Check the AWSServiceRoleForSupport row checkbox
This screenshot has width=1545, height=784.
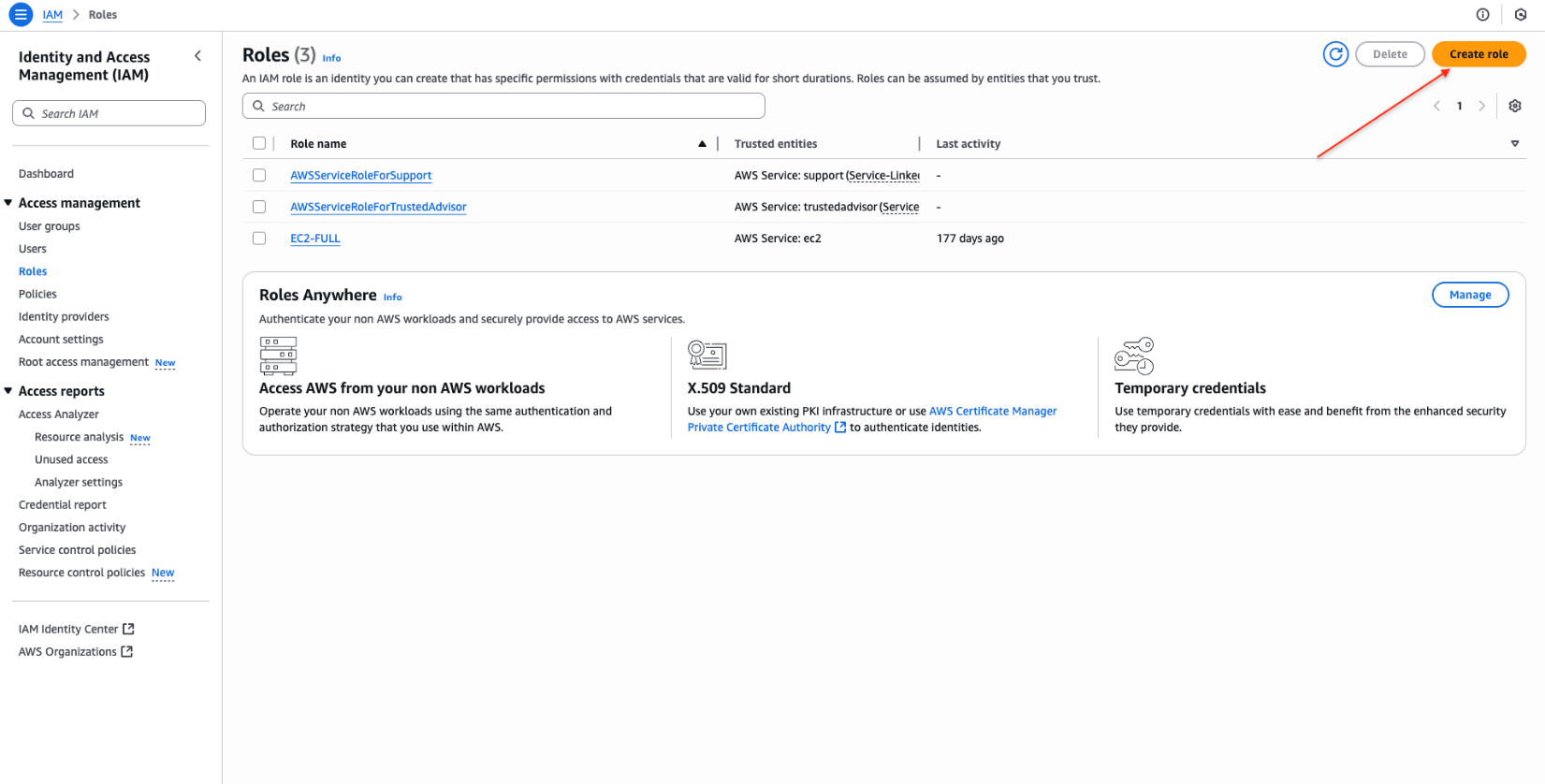click(259, 175)
